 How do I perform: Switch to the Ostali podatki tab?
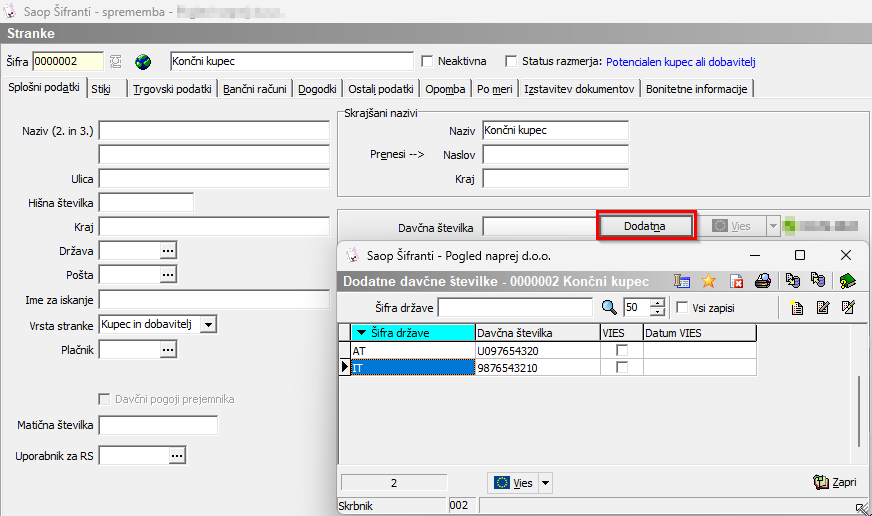pos(381,89)
